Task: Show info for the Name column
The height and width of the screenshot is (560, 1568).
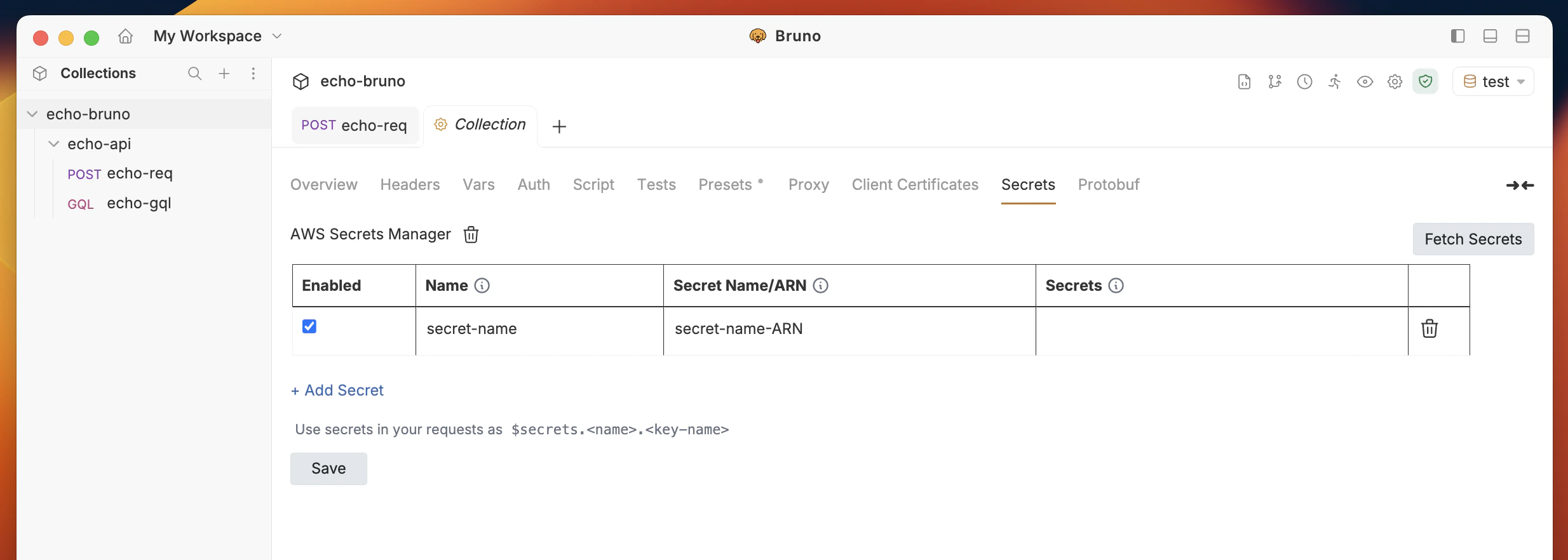Action: pos(482,286)
